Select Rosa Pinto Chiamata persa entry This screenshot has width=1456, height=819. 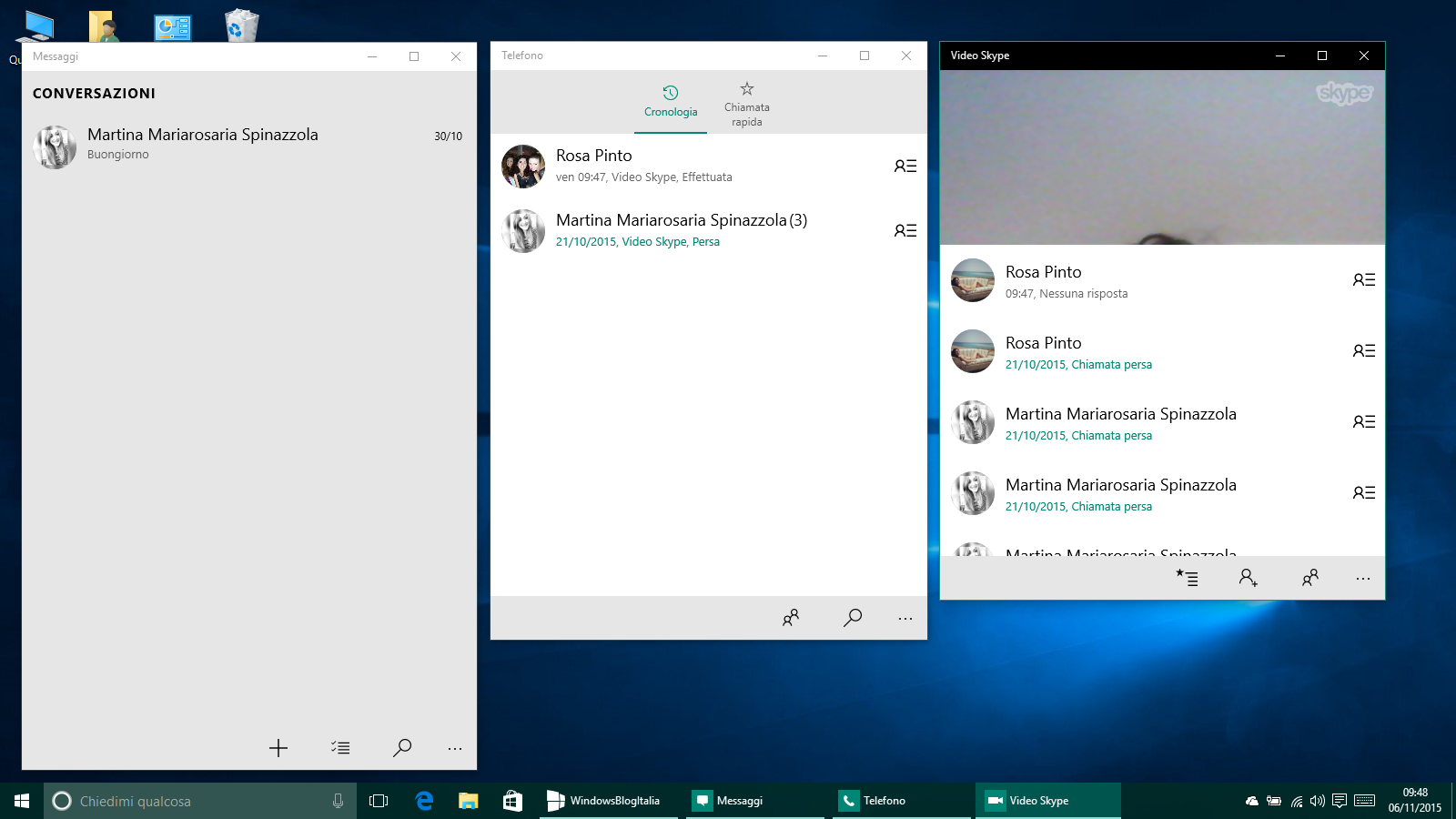tap(1162, 351)
